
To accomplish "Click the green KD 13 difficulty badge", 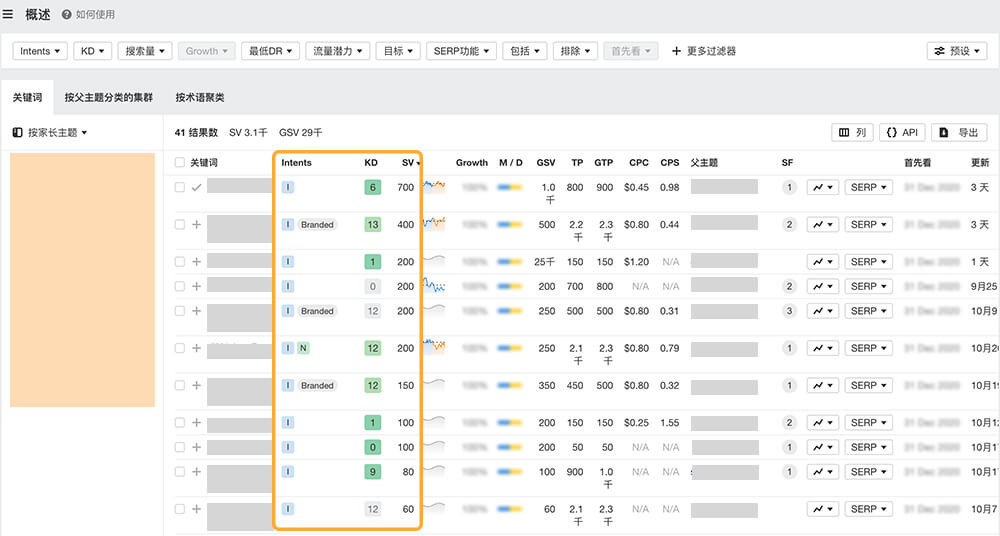I will (x=372, y=225).
